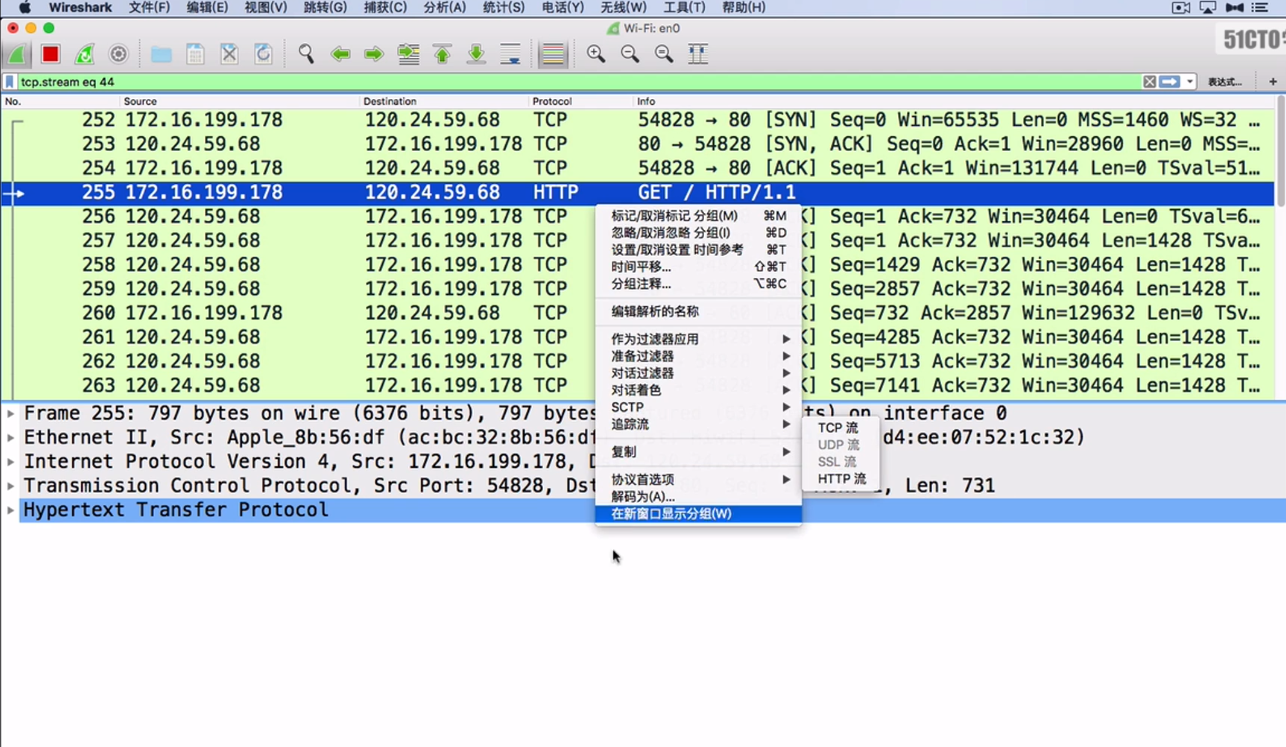Save the capture file icon

coord(195,54)
